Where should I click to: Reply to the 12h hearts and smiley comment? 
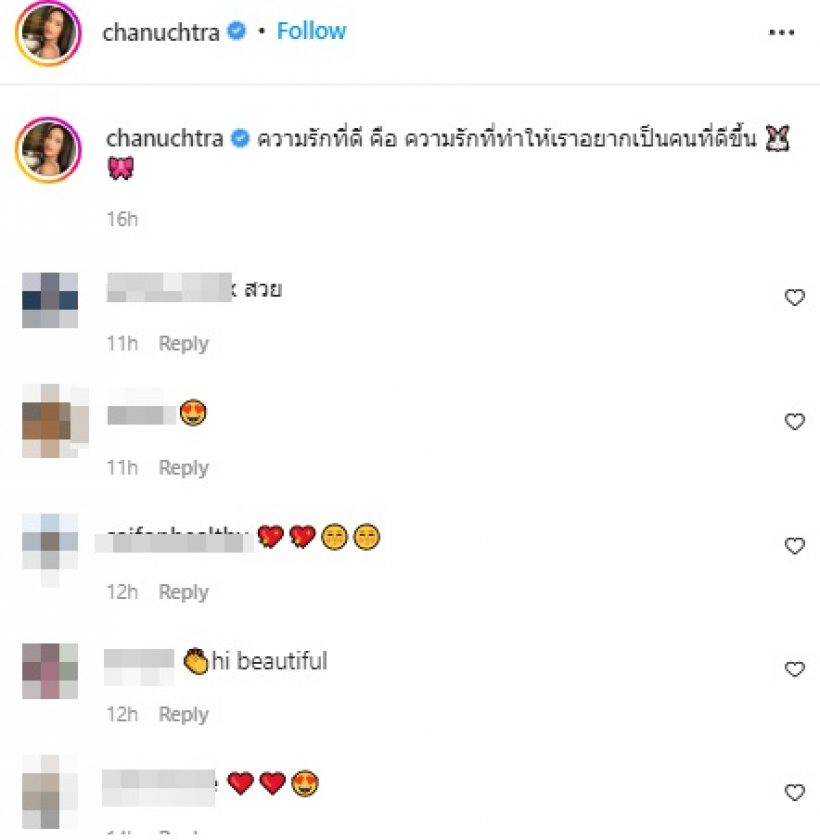[x=184, y=592]
